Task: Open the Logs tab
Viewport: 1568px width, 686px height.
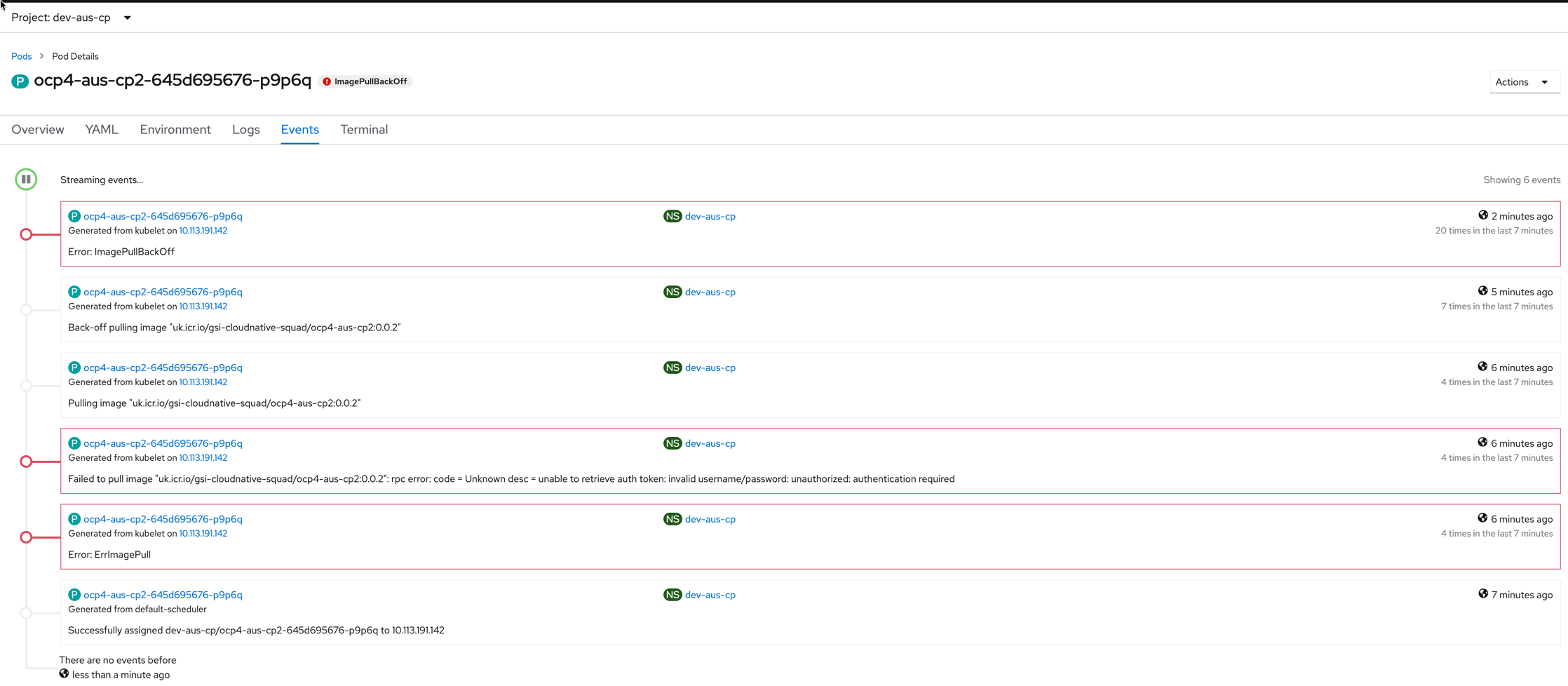Action: coord(245,129)
